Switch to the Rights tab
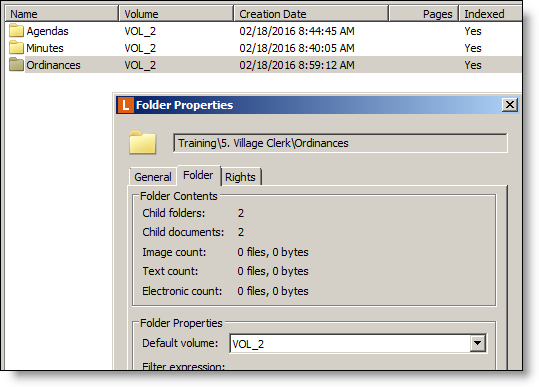The image size is (539, 387). pyautogui.click(x=240, y=177)
